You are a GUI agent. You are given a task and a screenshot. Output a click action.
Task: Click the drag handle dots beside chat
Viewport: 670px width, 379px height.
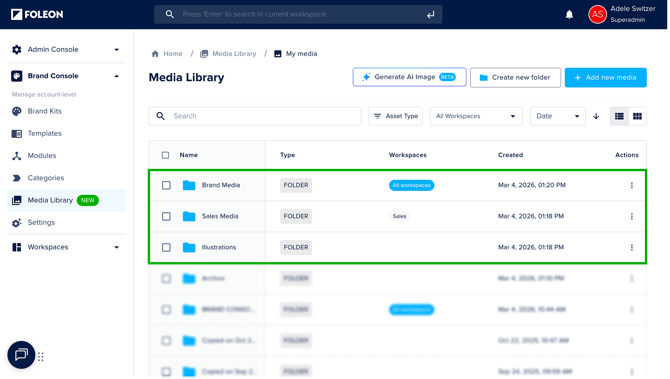[41, 357]
